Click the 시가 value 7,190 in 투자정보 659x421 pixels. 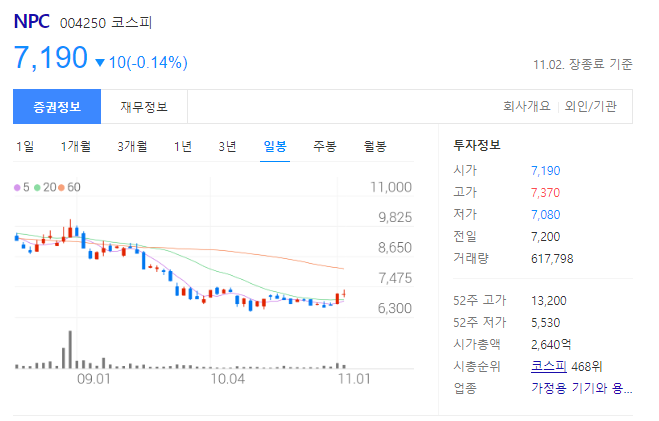pyautogui.click(x=546, y=171)
